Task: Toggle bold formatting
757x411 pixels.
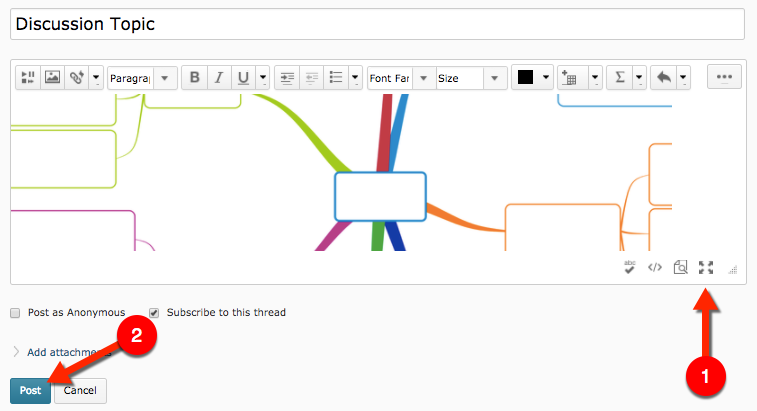Action: pyautogui.click(x=195, y=77)
